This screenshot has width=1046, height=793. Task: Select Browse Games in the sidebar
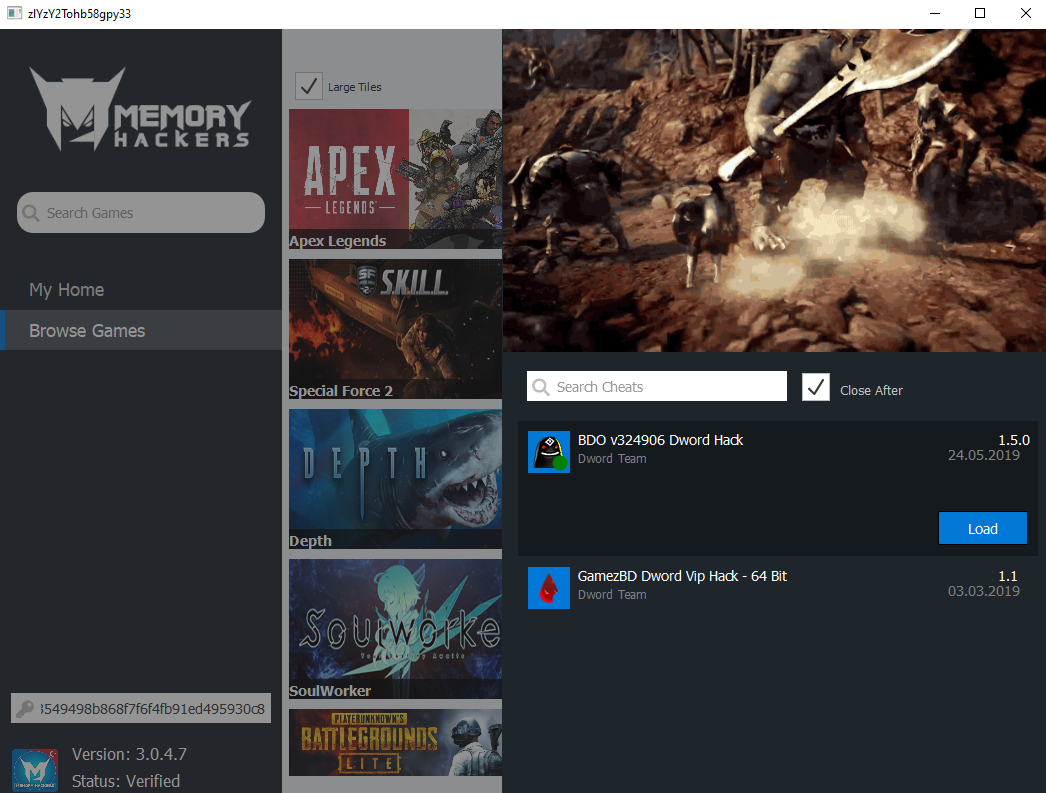(x=141, y=330)
